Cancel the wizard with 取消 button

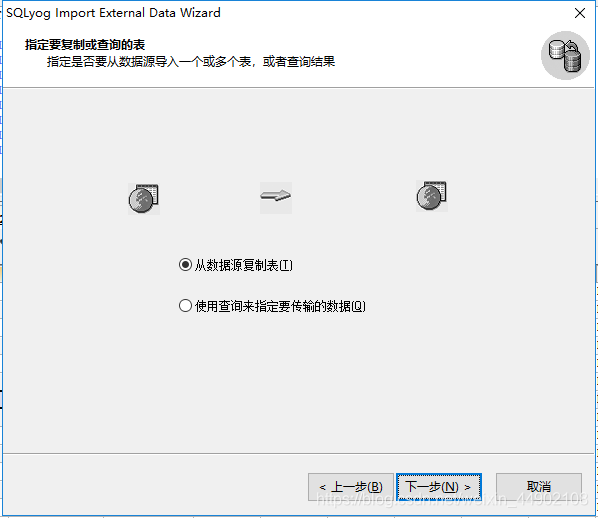pyautogui.click(x=539, y=487)
